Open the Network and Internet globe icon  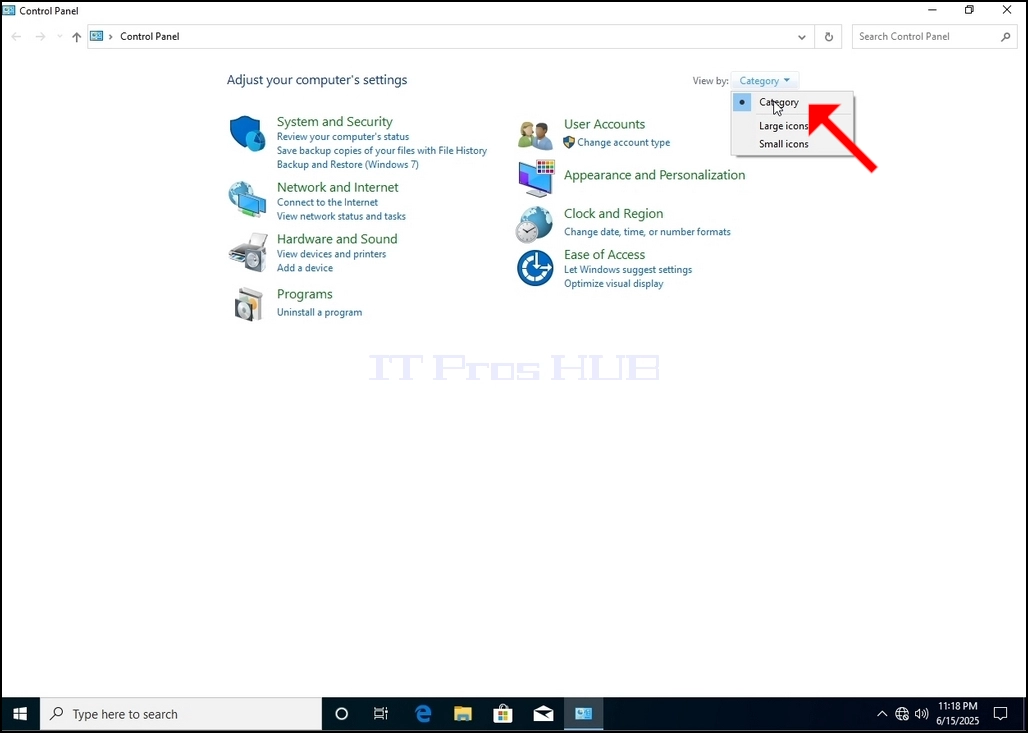pos(247,199)
